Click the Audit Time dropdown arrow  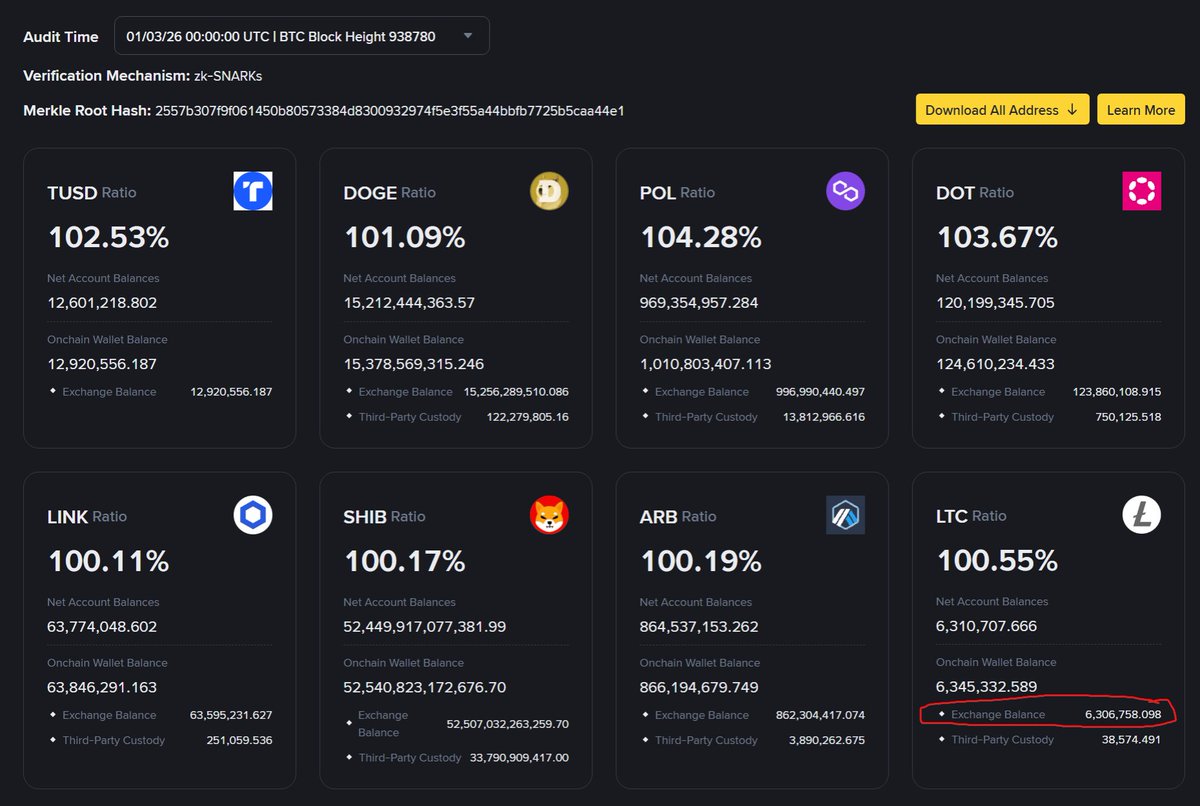[467, 36]
